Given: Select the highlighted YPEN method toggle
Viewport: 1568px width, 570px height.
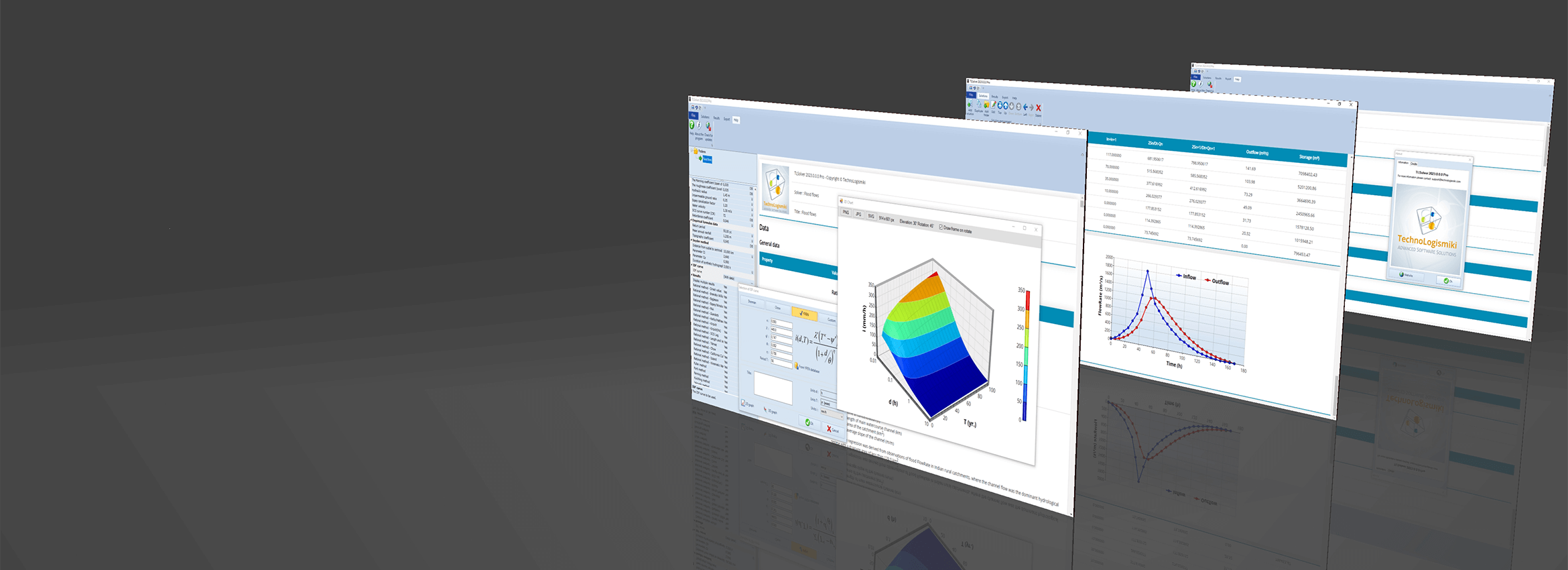Looking at the screenshot, I should [x=804, y=313].
